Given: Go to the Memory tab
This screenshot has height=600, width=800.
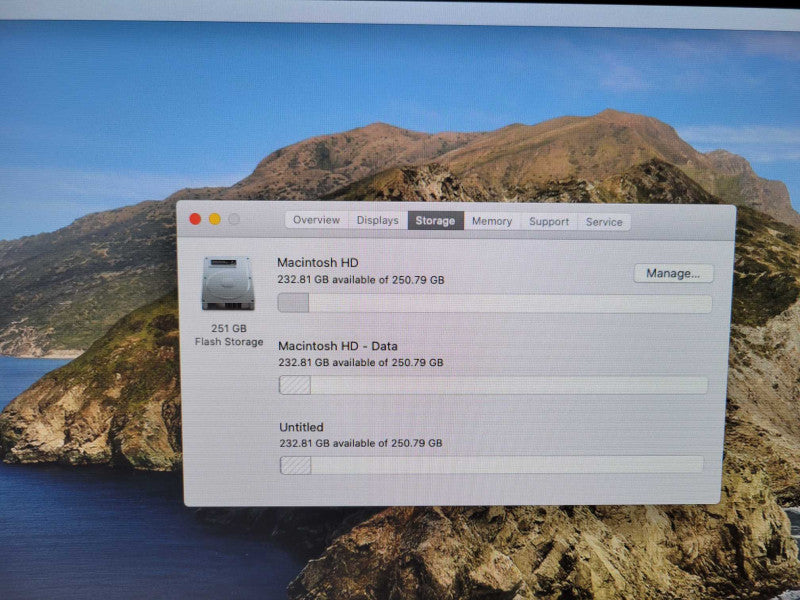Looking at the screenshot, I should pyautogui.click(x=492, y=221).
